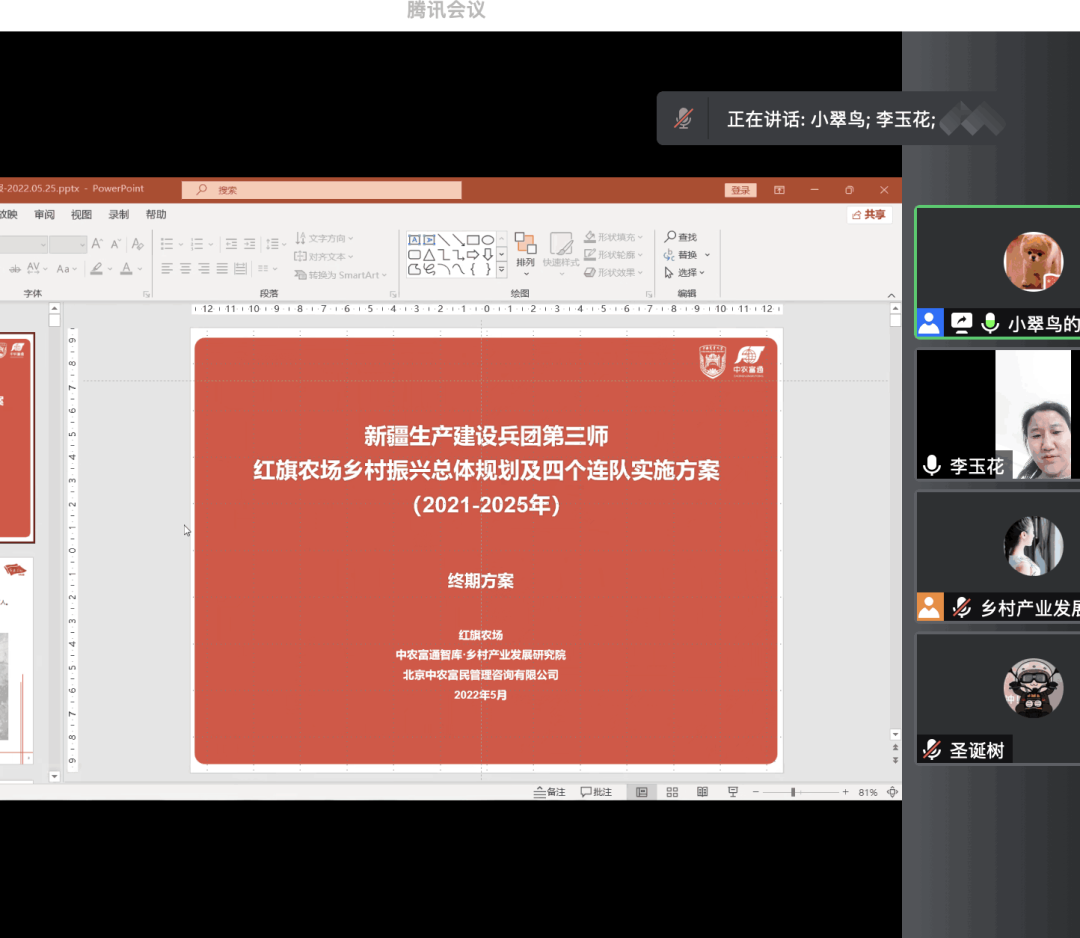Clear all formatting with the eraser-A icon

[138, 244]
